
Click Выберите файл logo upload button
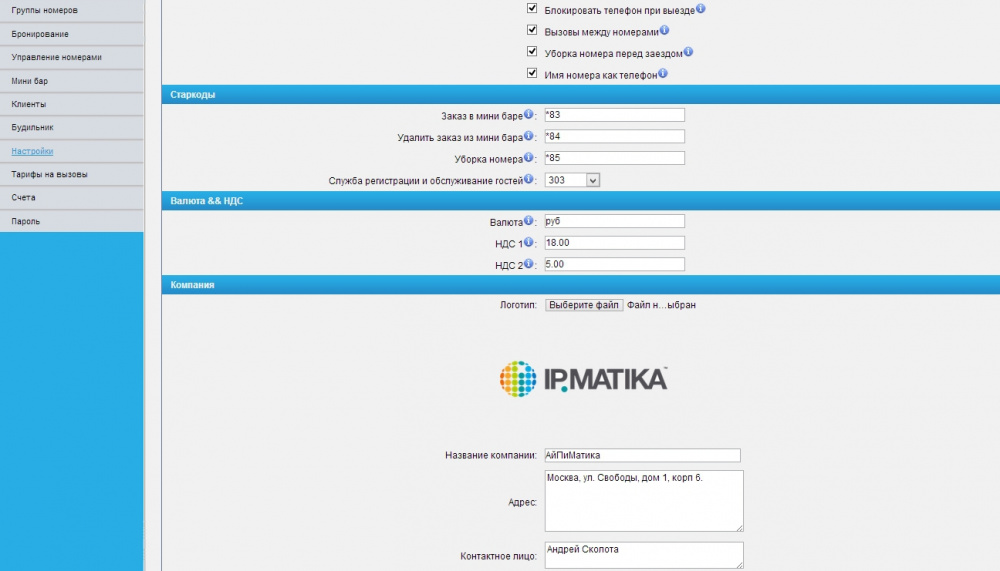click(584, 305)
